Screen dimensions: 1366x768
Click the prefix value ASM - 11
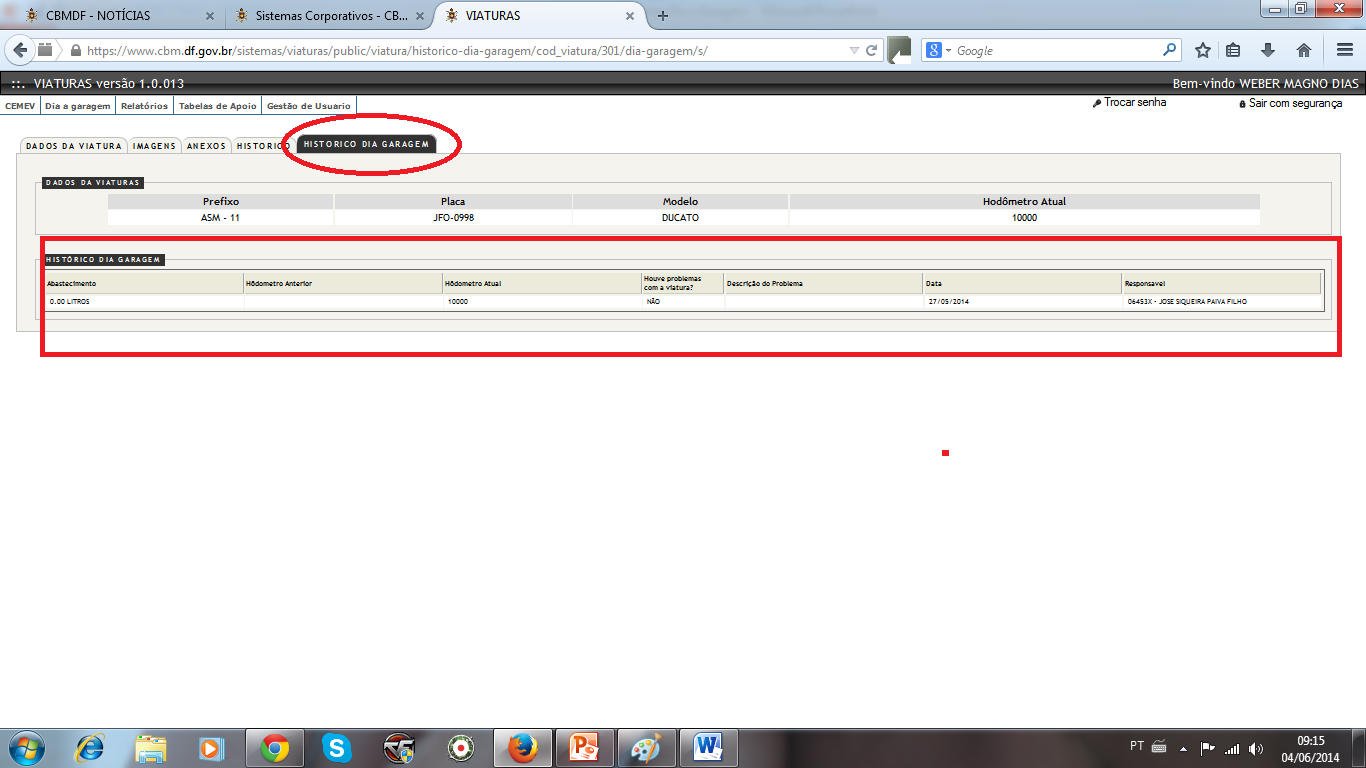tap(220, 217)
